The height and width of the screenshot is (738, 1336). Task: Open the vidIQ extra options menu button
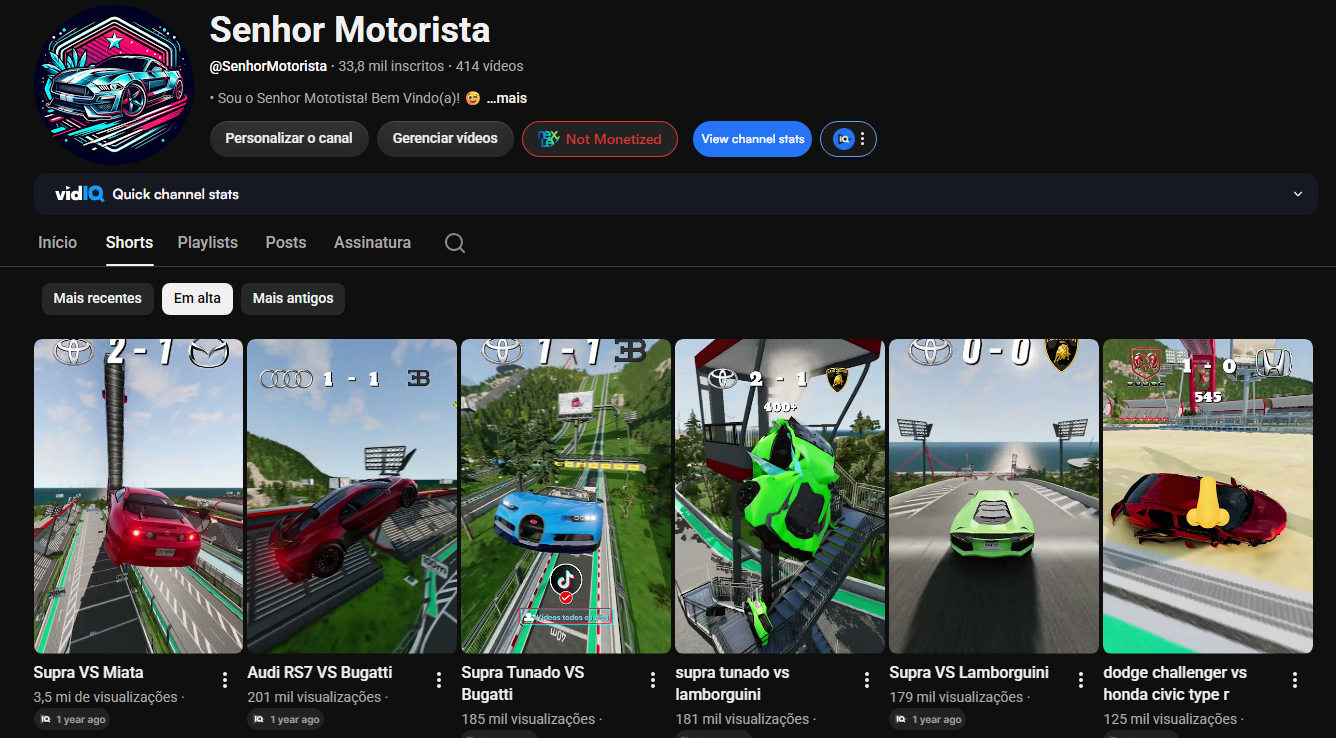pos(848,139)
